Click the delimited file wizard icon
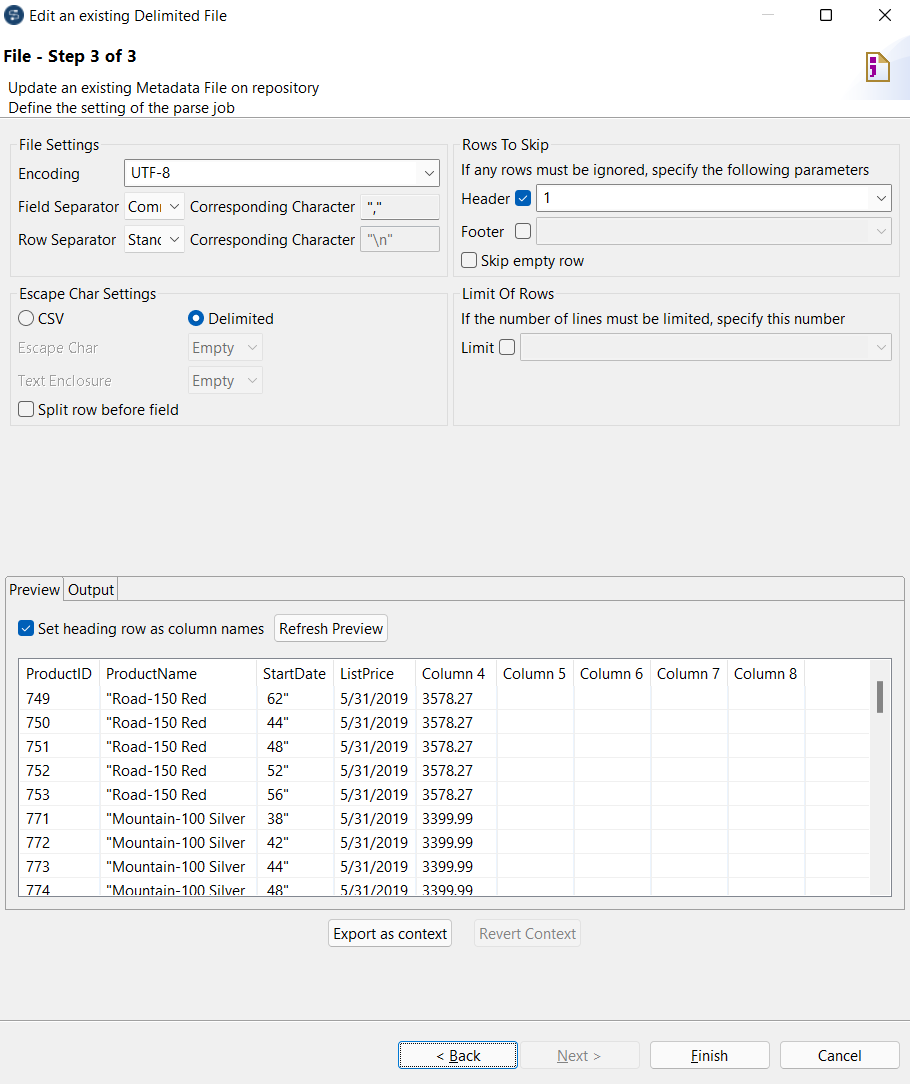This screenshot has height=1084, width=910. coord(878,67)
